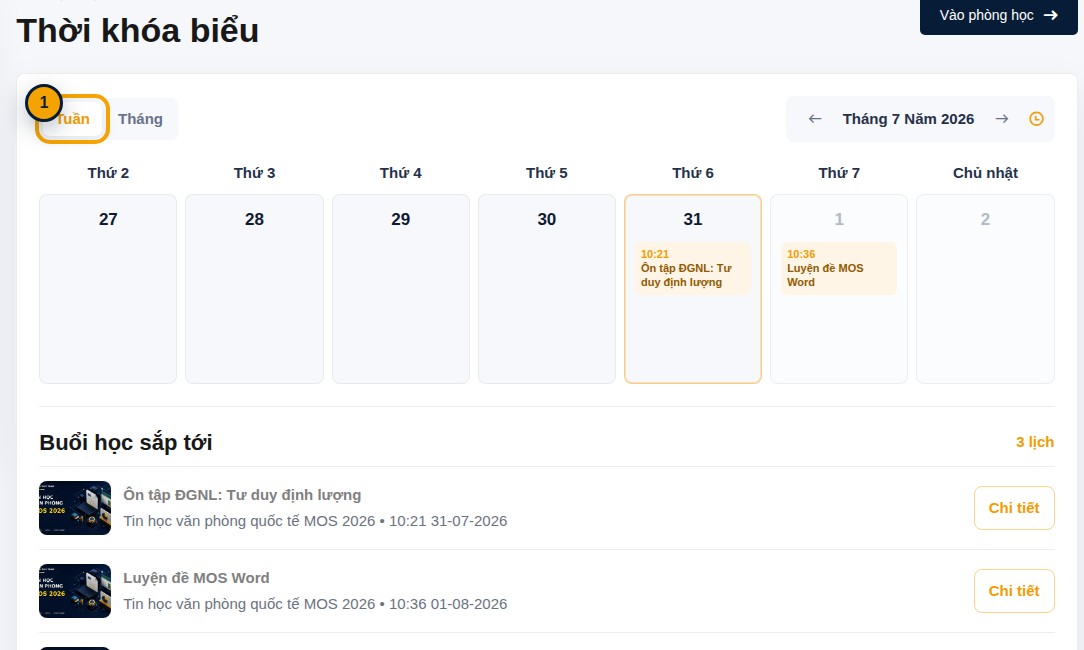Screen dimensions: 1084x650
Task: Open the 10:21 Ôn tập ĐGNL calendar event
Action: (x=693, y=268)
